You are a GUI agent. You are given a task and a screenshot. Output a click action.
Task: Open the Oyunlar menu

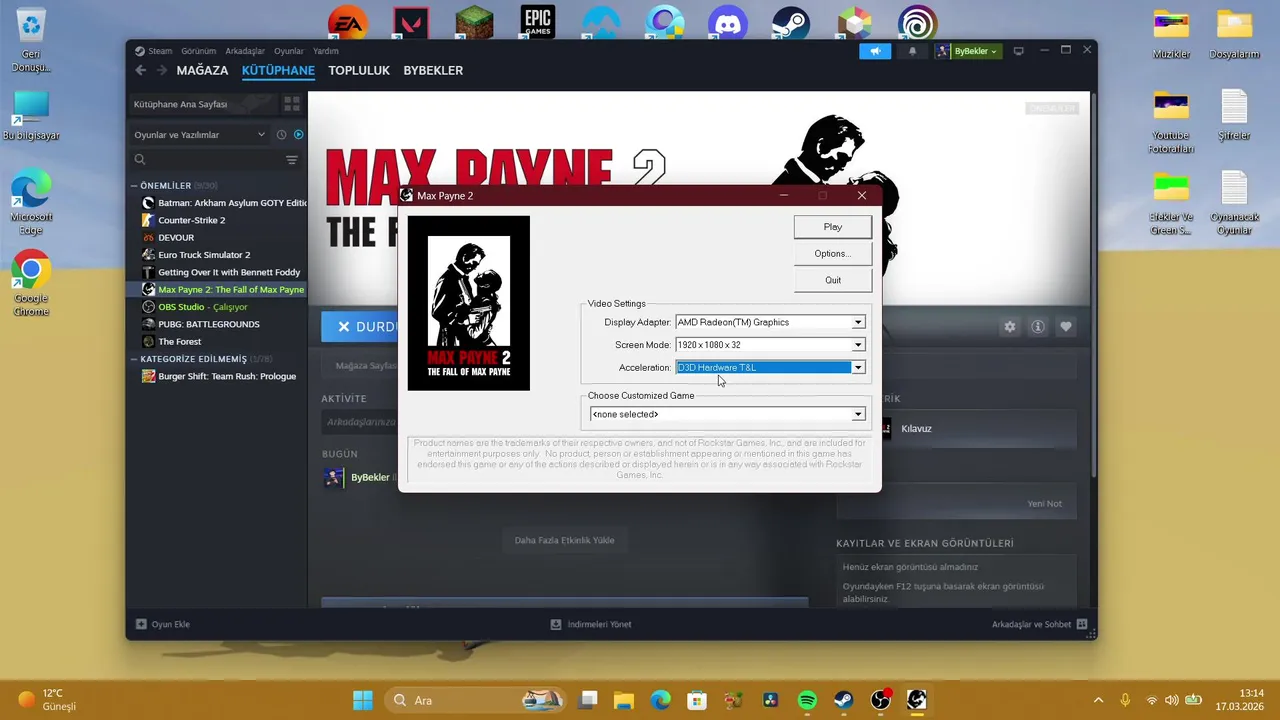point(289,51)
